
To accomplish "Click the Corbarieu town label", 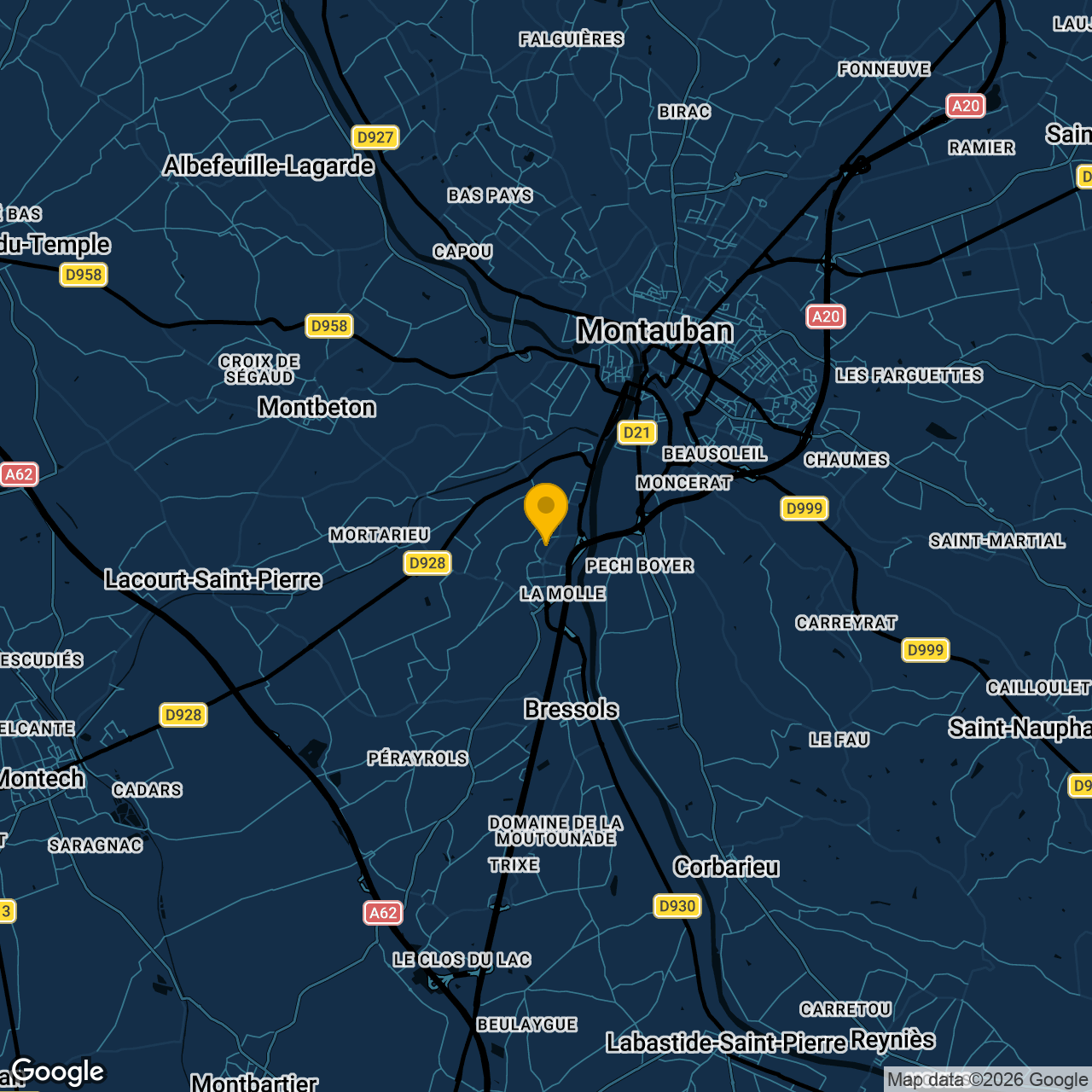I will [x=726, y=867].
